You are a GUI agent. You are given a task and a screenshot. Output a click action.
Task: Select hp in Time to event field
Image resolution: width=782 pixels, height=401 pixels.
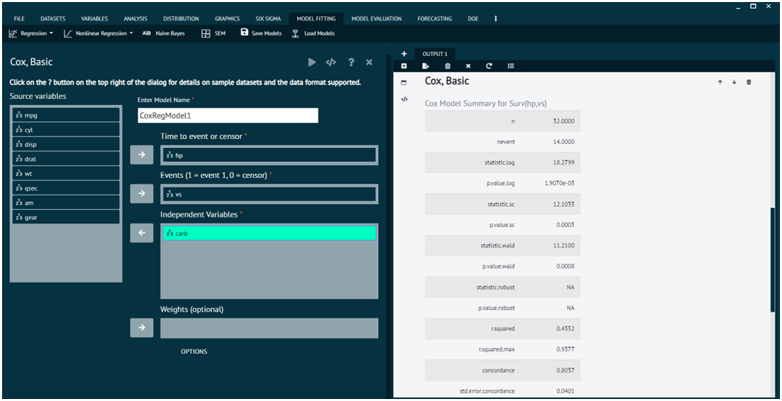pos(269,155)
